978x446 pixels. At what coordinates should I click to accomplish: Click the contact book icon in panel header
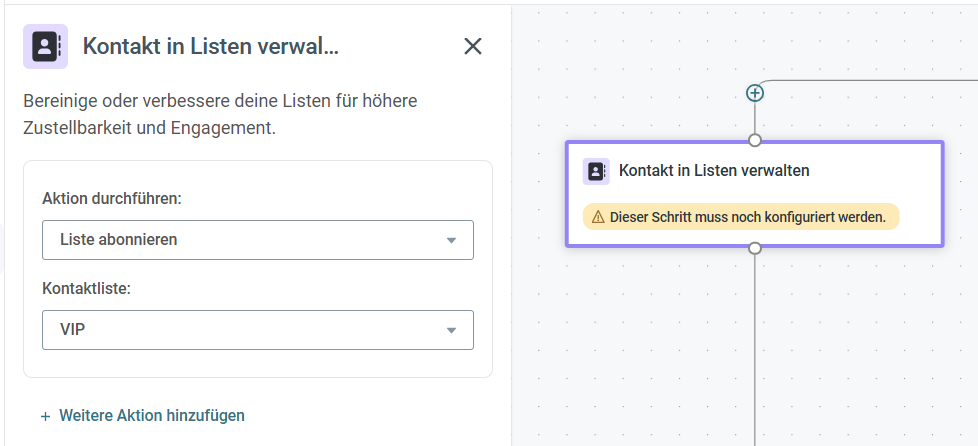[x=45, y=46]
